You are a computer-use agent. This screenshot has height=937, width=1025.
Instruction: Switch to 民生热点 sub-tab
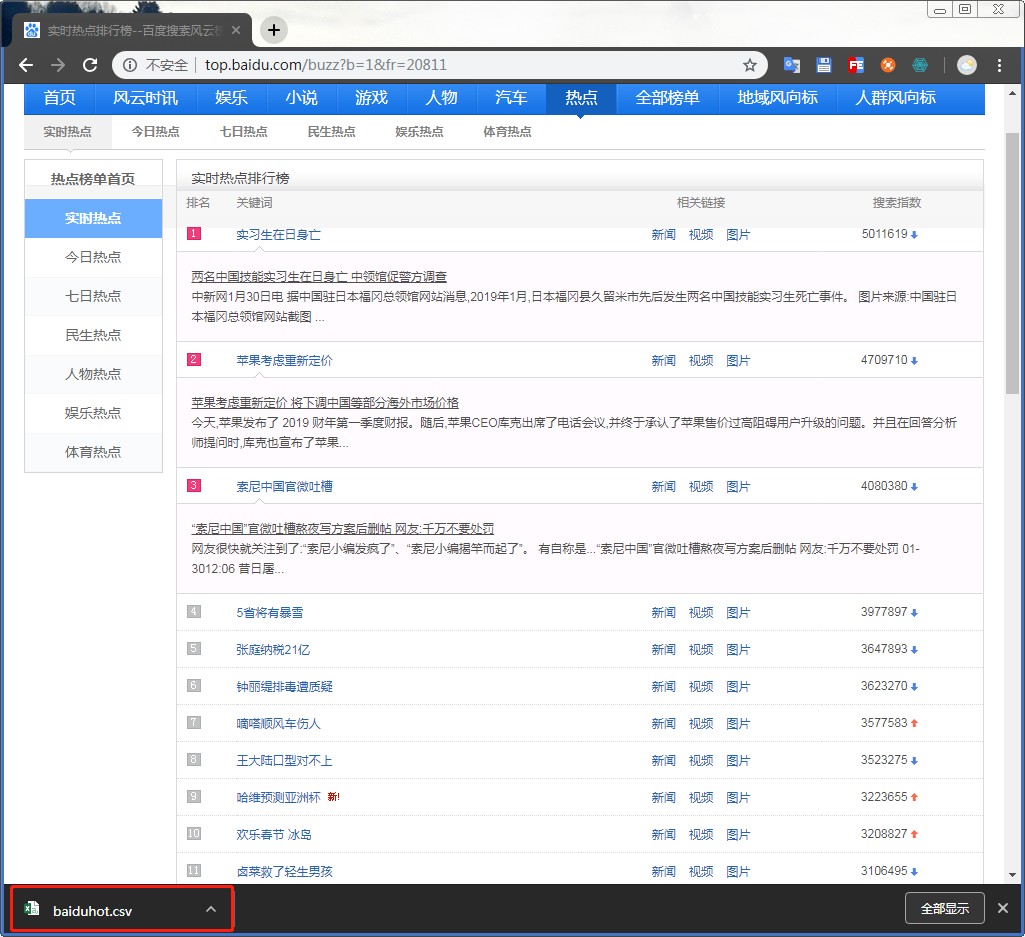[331, 132]
